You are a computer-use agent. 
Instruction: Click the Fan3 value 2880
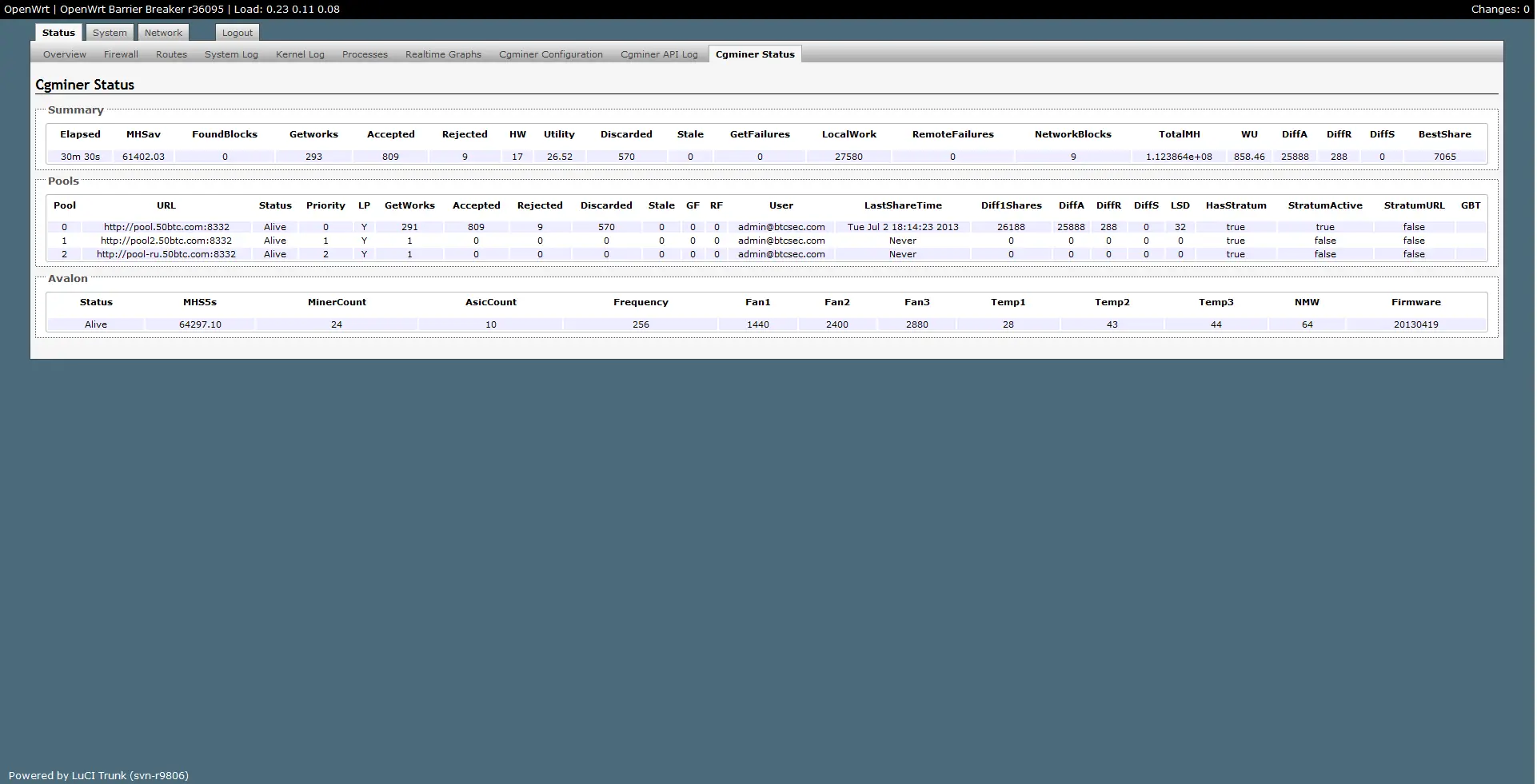tap(917, 324)
